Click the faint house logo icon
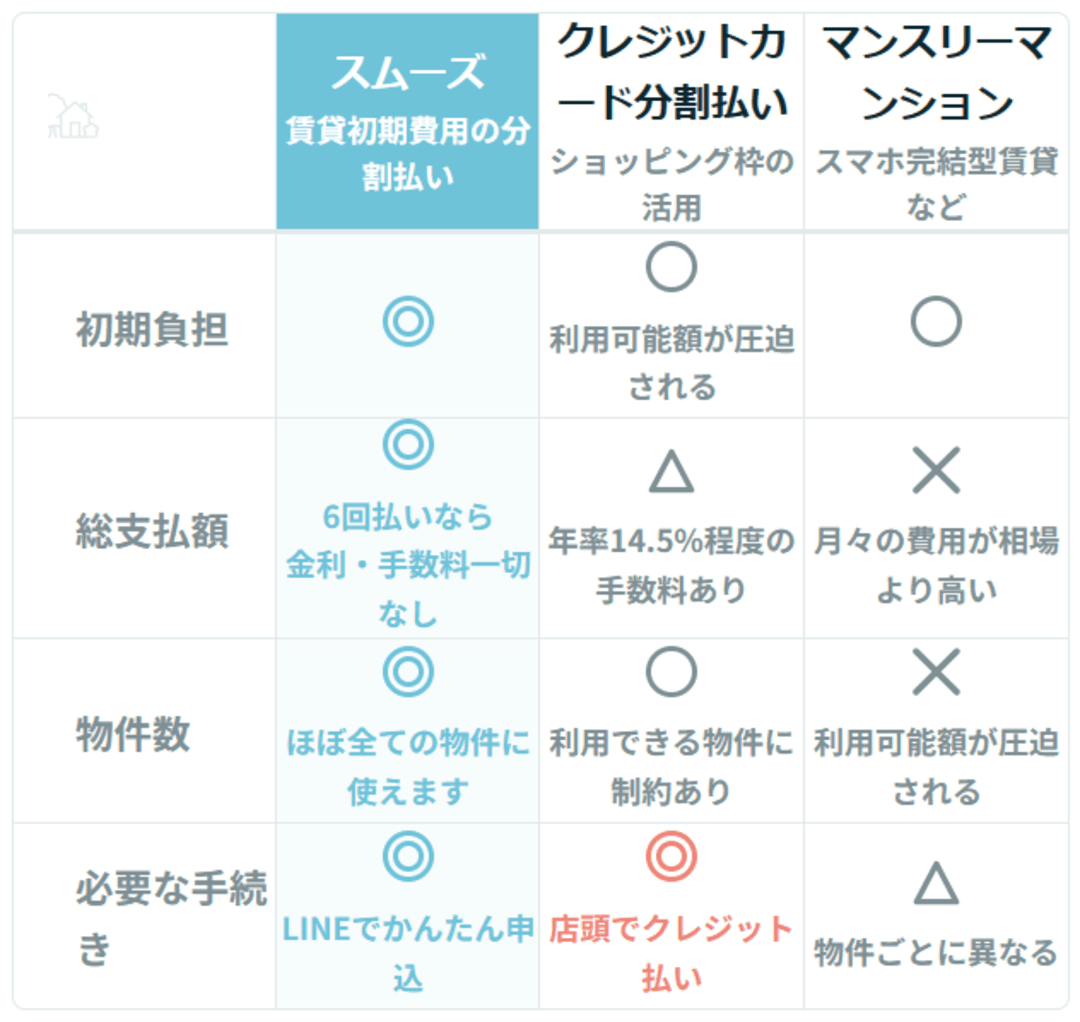The width and height of the screenshot is (1080, 1022). click(72, 118)
